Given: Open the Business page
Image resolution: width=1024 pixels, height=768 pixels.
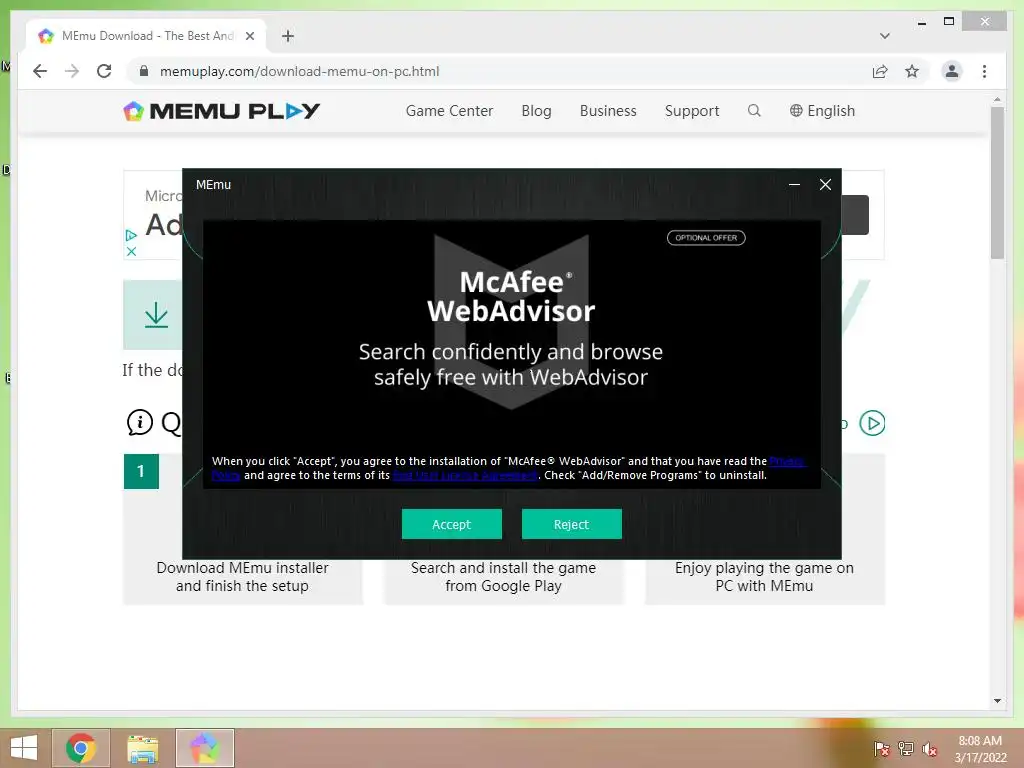Looking at the screenshot, I should click(x=608, y=111).
